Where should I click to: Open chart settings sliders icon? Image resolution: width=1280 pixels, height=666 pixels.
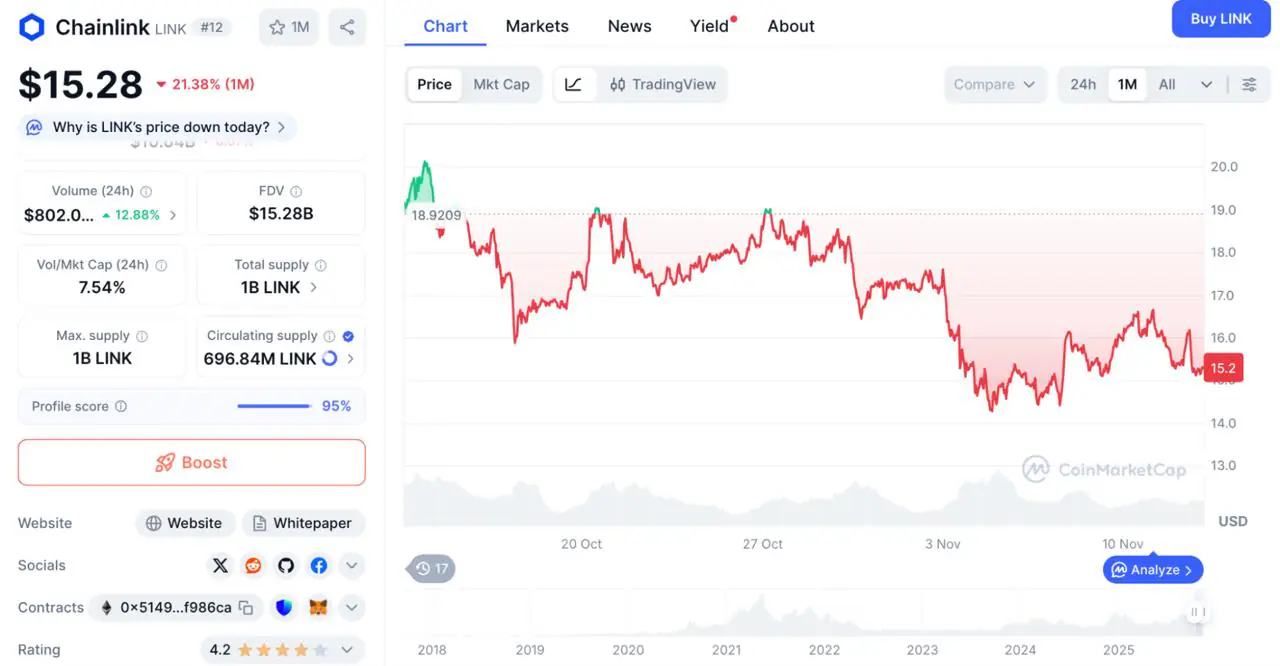click(x=1249, y=85)
